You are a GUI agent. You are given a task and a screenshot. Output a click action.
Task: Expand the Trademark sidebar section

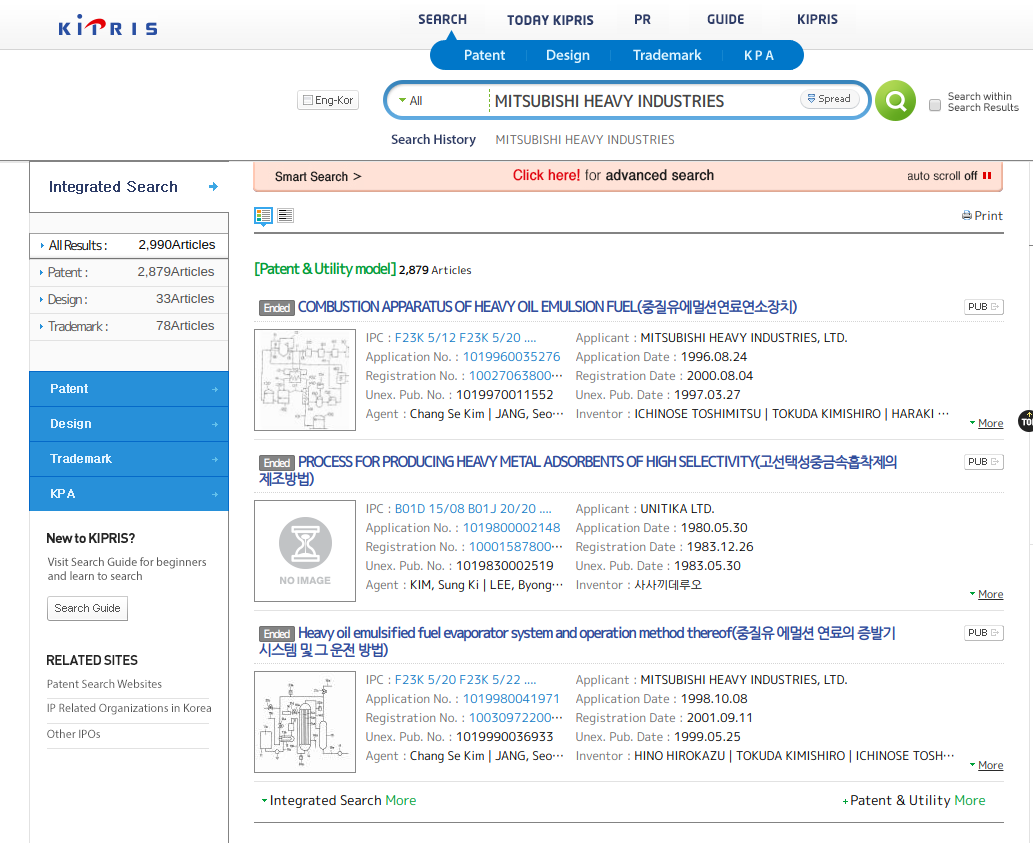129,458
